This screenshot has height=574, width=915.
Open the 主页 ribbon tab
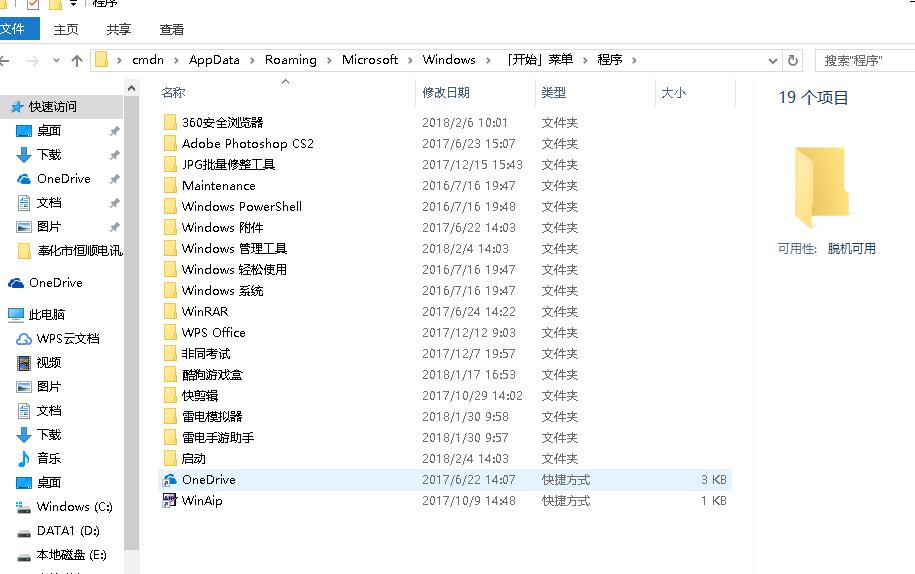pyautogui.click(x=65, y=29)
